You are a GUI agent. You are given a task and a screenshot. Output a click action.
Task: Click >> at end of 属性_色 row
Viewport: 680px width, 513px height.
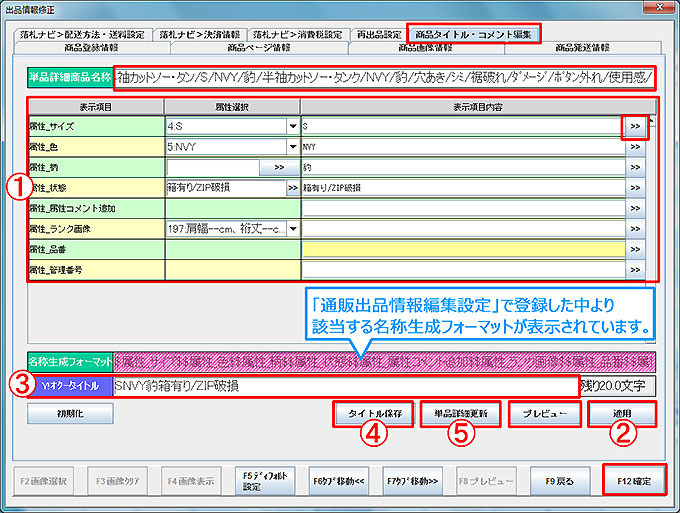pyautogui.click(x=635, y=147)
